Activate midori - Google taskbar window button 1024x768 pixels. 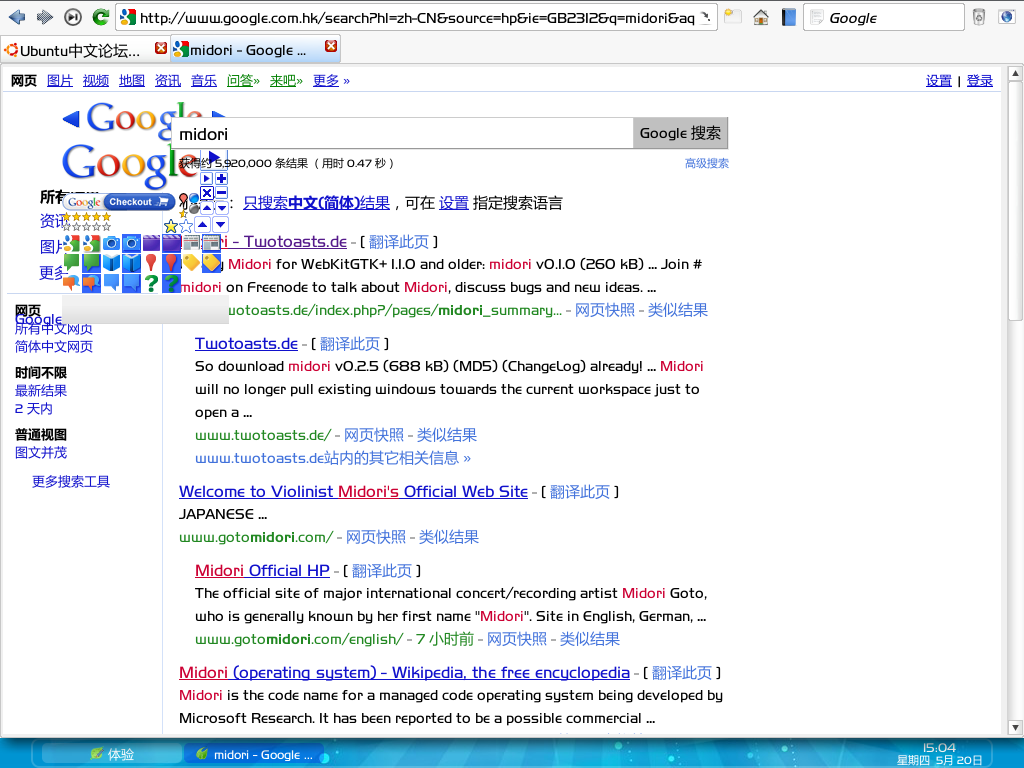[255, 754]
